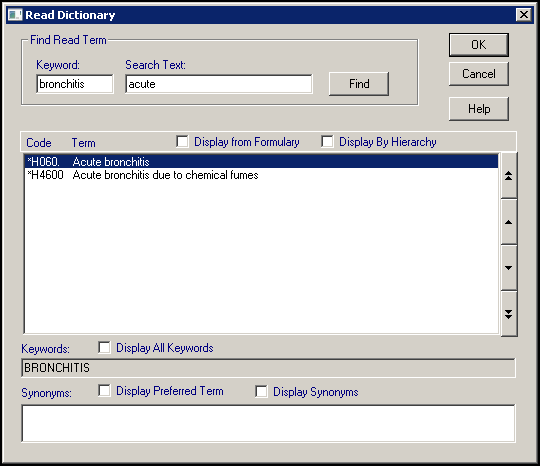
Task: Close the Read Dictionary dialog
Action: point(524,15)
